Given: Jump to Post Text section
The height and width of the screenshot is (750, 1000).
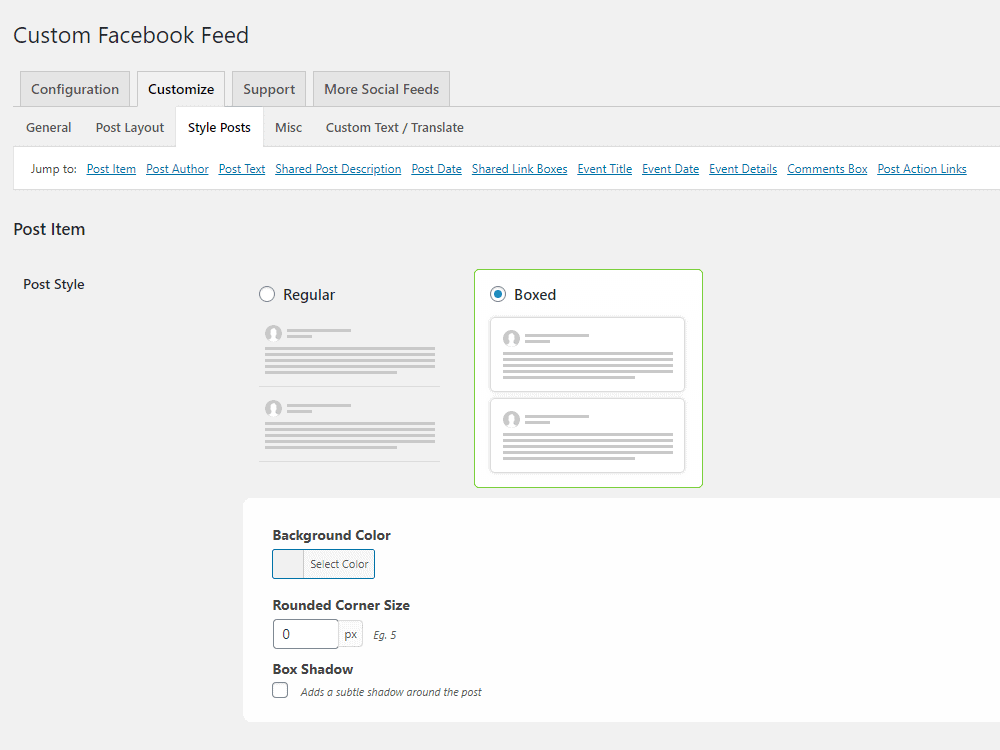Looking at the screenshot, I should click(242, 169).
